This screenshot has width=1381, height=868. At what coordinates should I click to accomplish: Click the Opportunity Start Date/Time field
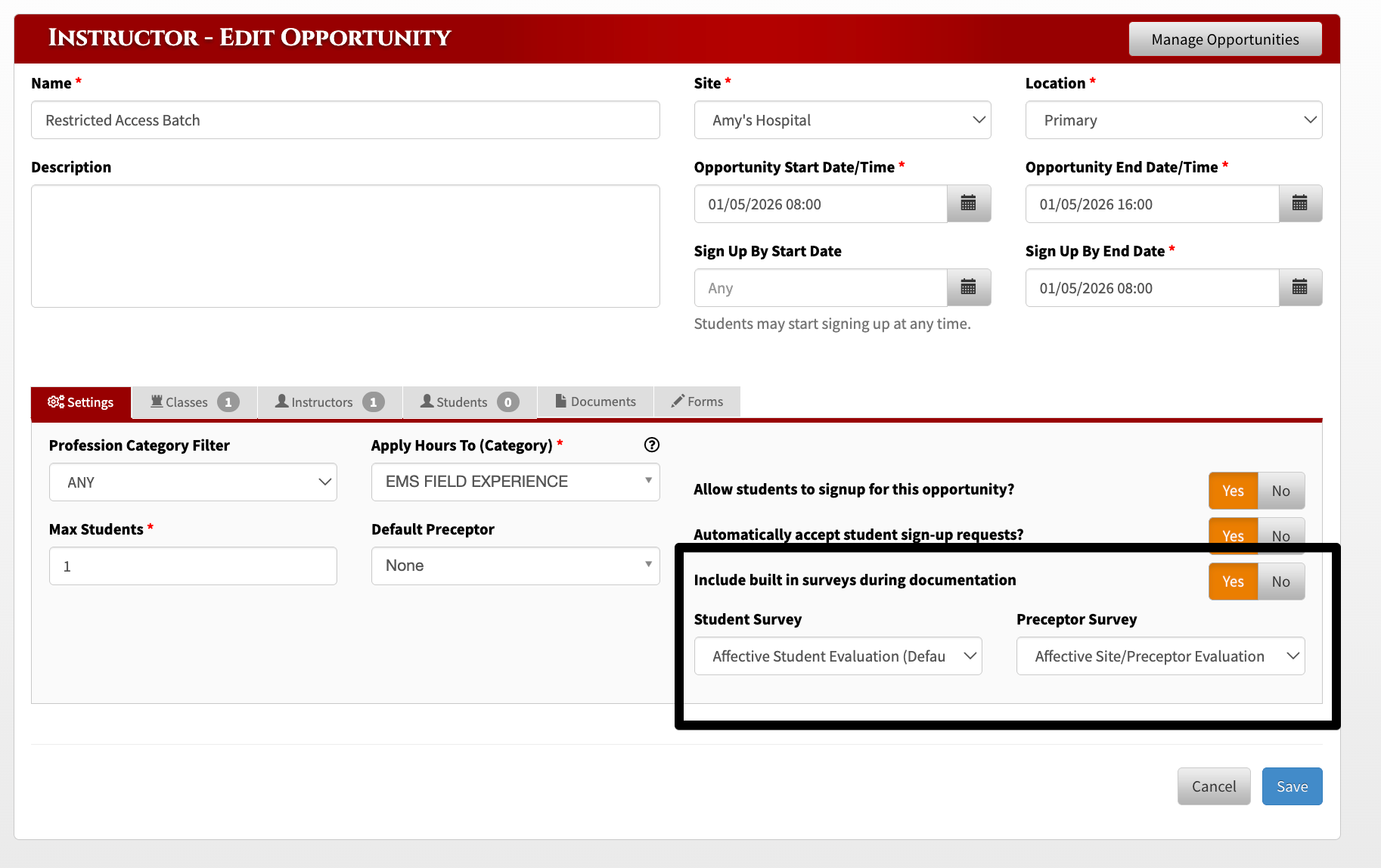[821, 204]
